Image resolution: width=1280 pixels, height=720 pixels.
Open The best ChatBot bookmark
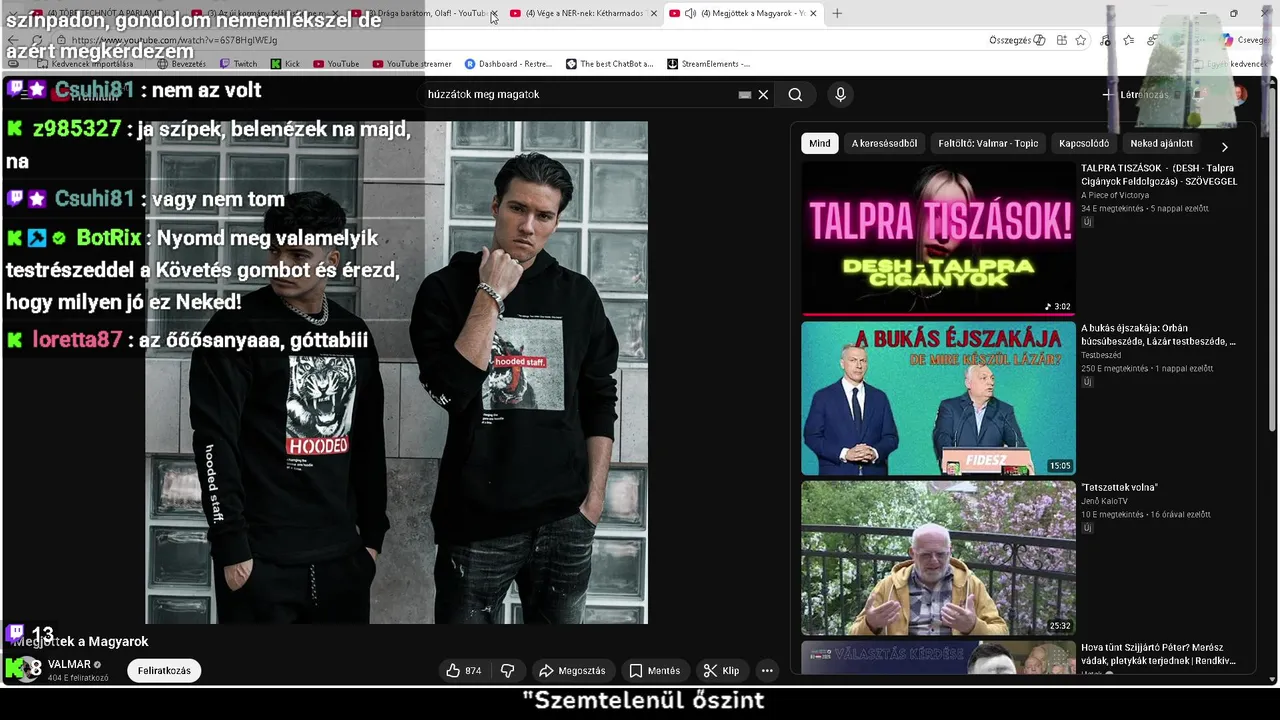coord(609,64)
